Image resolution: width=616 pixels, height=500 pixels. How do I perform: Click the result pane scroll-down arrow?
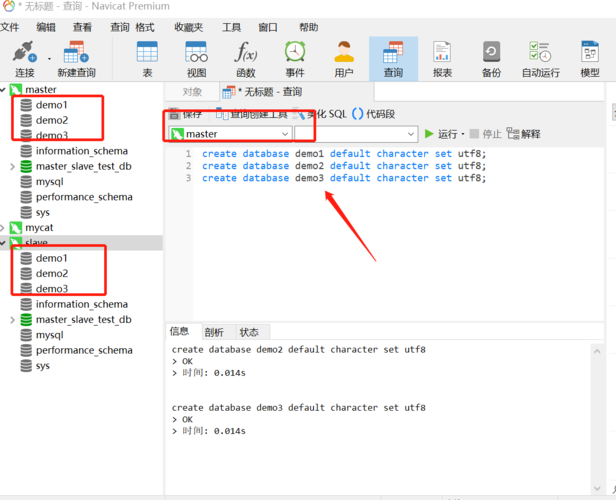[597, 489]
